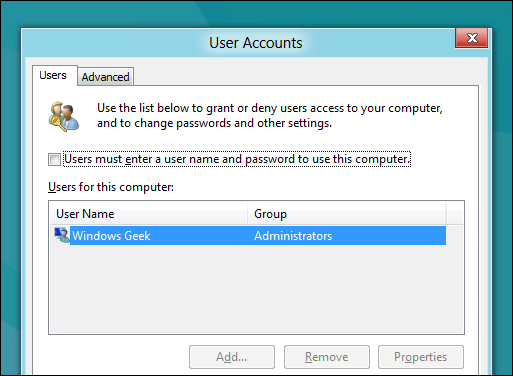The height and width of the screenshot is (376, 513).
Task: Close the User Accounts dialog
Action: [x=472, y=38]
